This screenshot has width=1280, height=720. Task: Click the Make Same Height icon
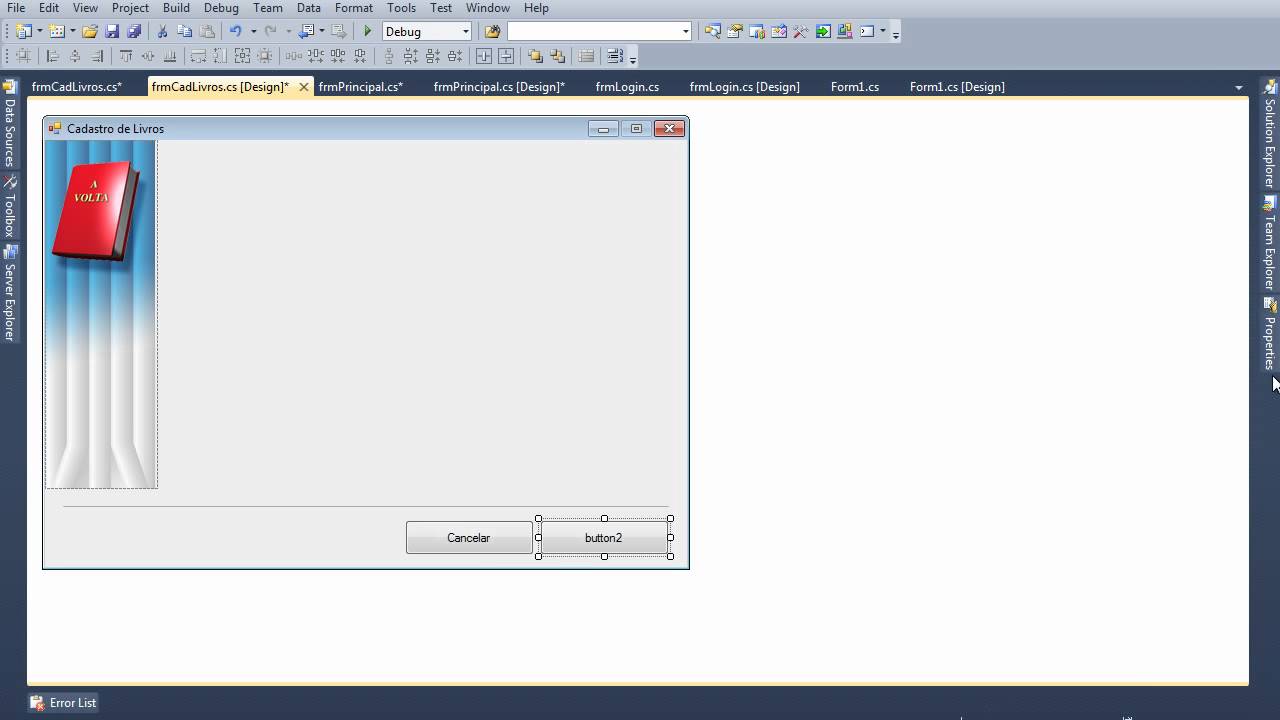(x=220, y=56)
